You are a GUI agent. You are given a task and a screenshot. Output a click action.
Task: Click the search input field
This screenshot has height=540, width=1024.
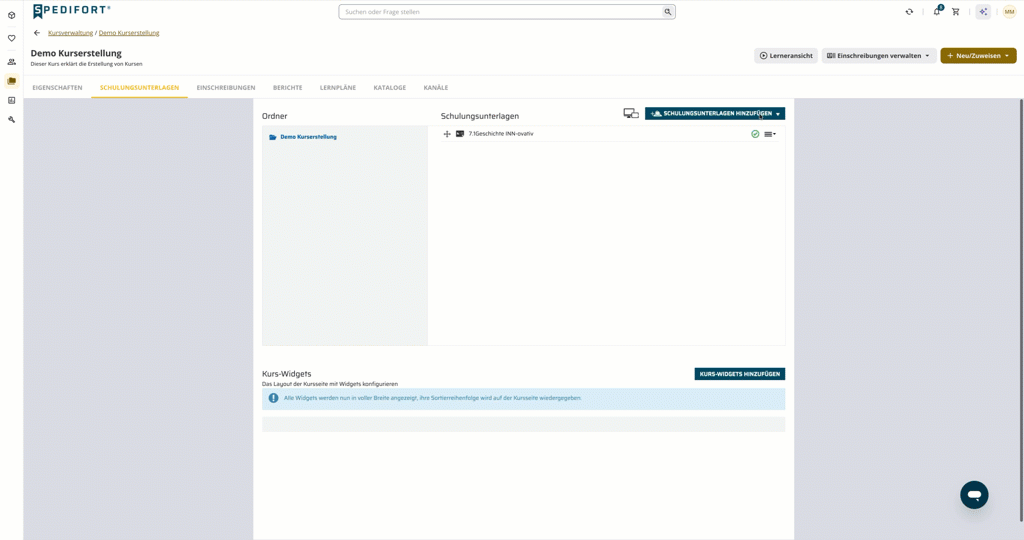pos(500,12)
